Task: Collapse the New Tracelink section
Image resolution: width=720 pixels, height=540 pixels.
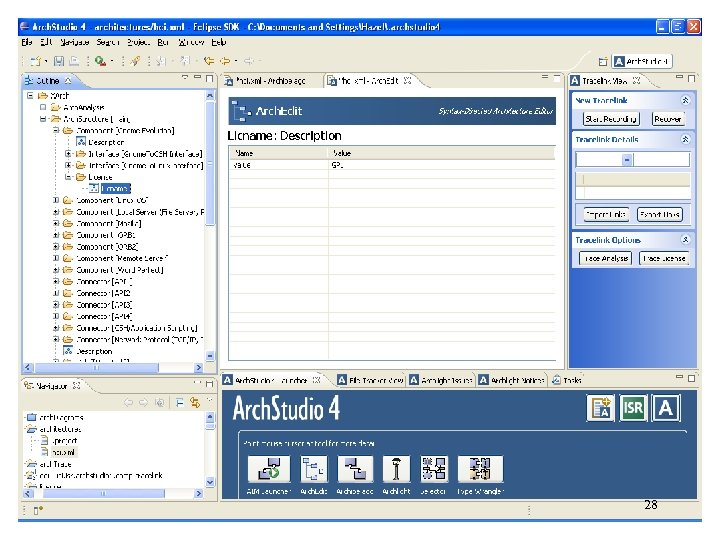Action: tap(685, 100)
